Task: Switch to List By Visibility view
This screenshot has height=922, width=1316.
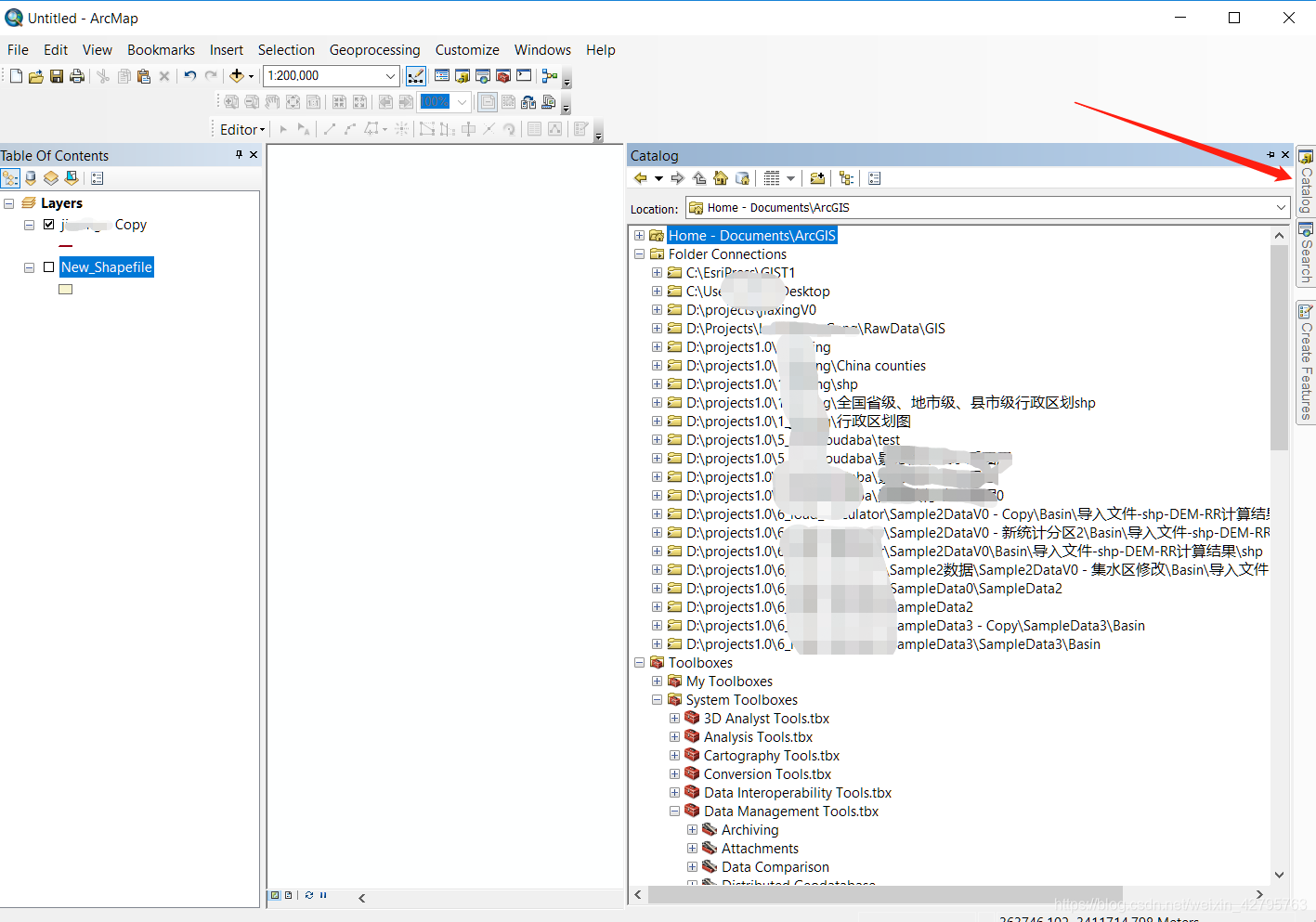Action: 51,178
